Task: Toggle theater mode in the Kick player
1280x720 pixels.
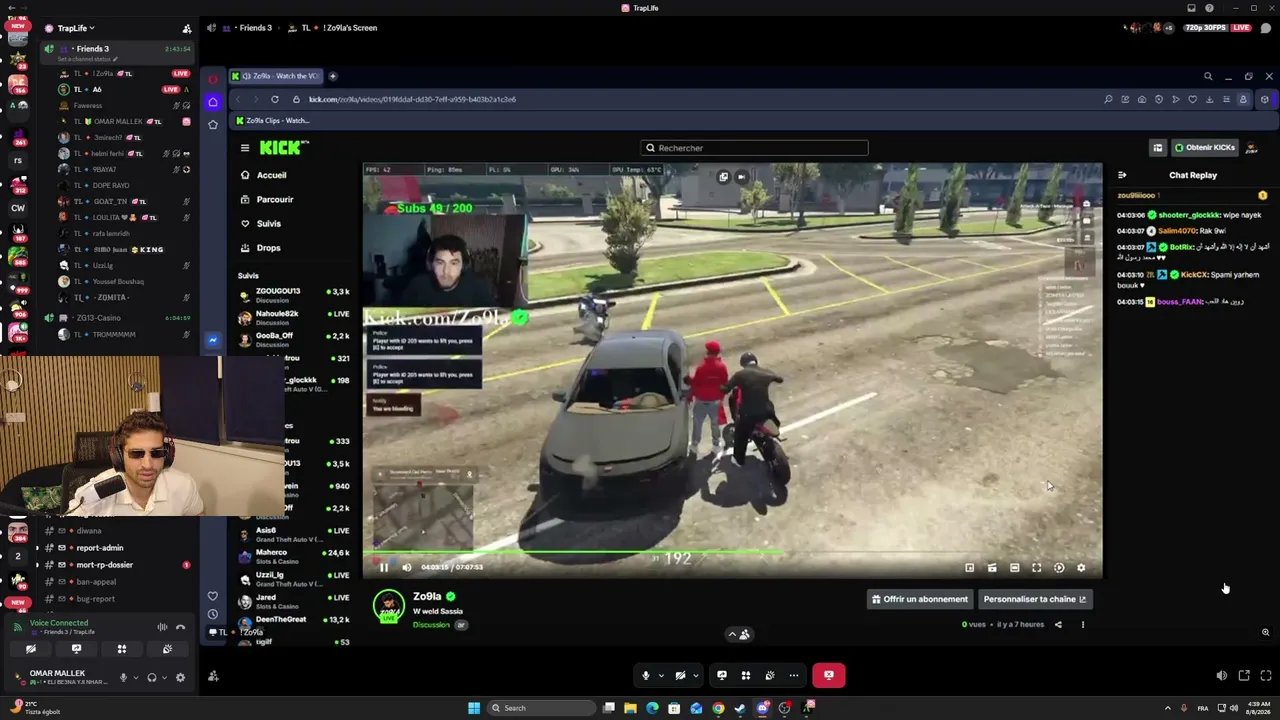Action: [1014, 568]
